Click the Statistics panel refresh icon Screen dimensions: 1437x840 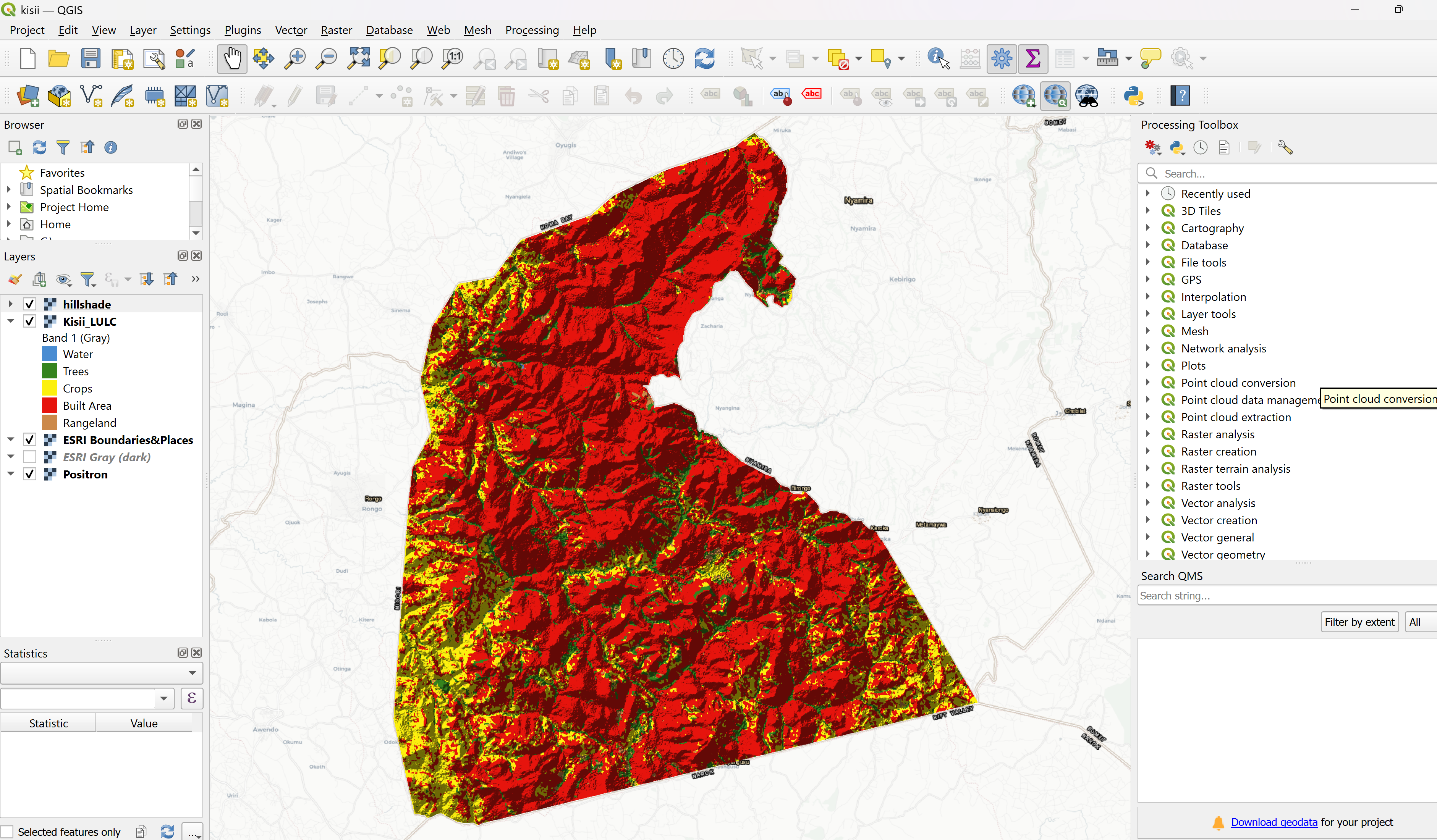pos(167,832)
